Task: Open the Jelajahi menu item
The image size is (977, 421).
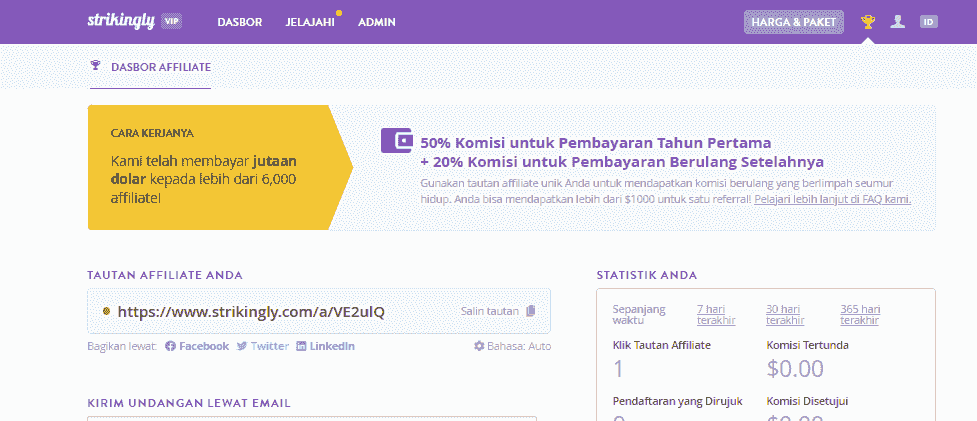Action: (x=310, y=22)
